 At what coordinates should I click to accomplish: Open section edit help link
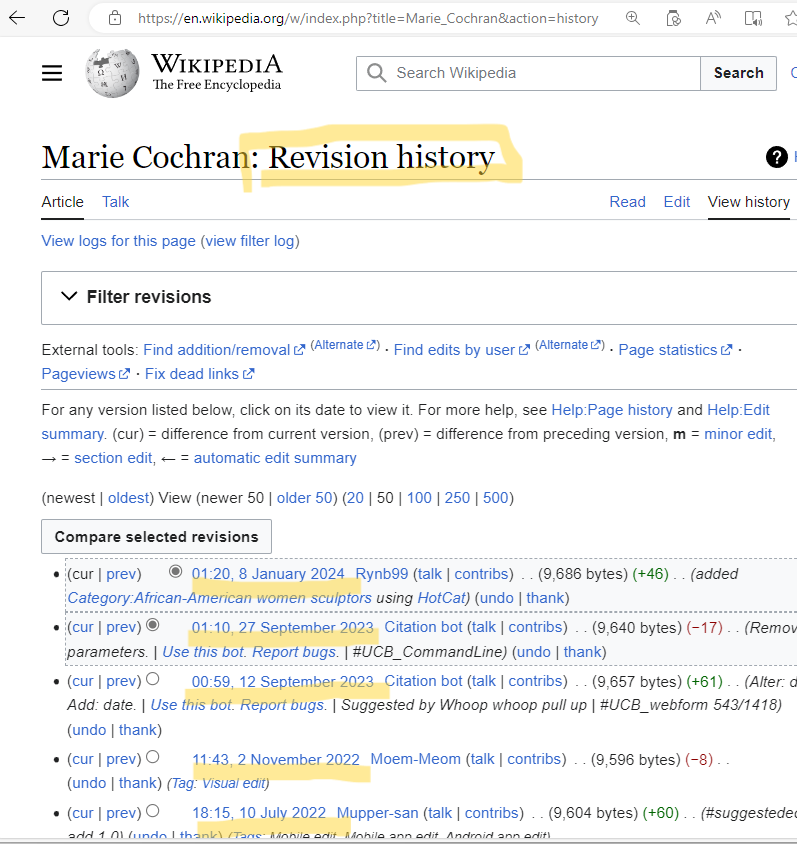[113, 458]
